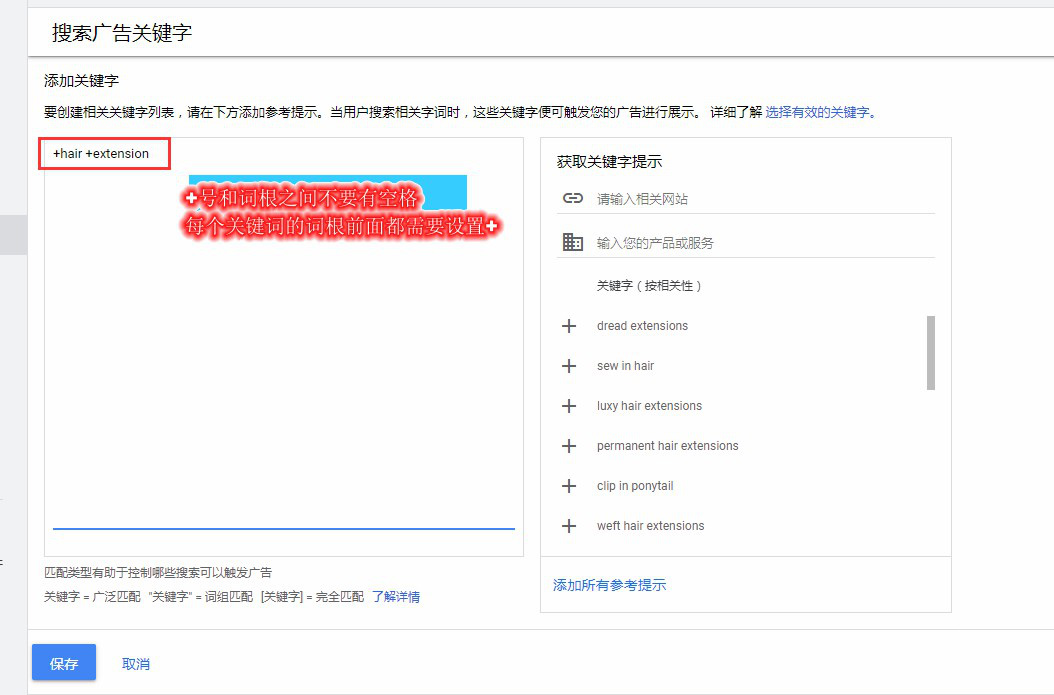Select the weft hair extensions suggestion text
1054x695 pixels.
tap(650, 526)
